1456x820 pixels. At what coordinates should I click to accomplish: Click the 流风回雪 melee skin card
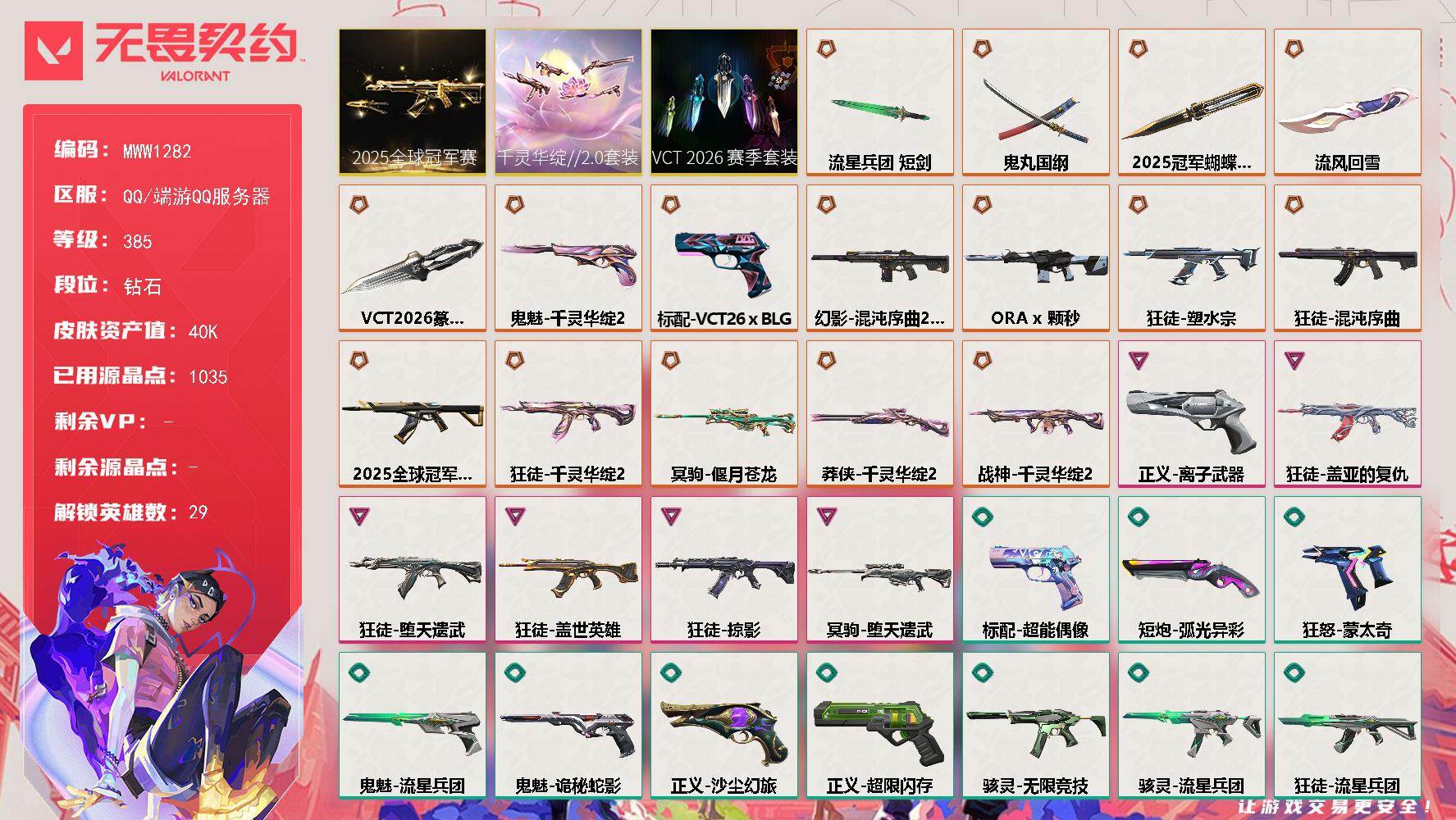click(1348, 102)
